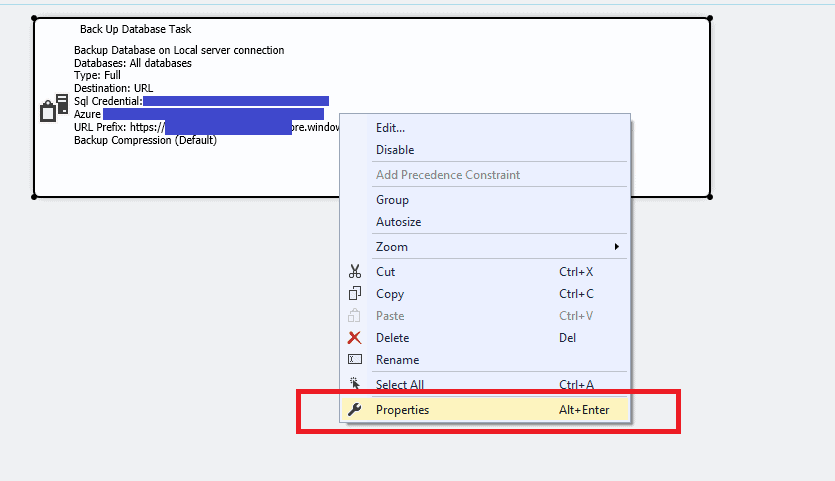Click 'Backup Database on Local server connection' text
This screenshot has height=481, width=835.
(179, 50)
